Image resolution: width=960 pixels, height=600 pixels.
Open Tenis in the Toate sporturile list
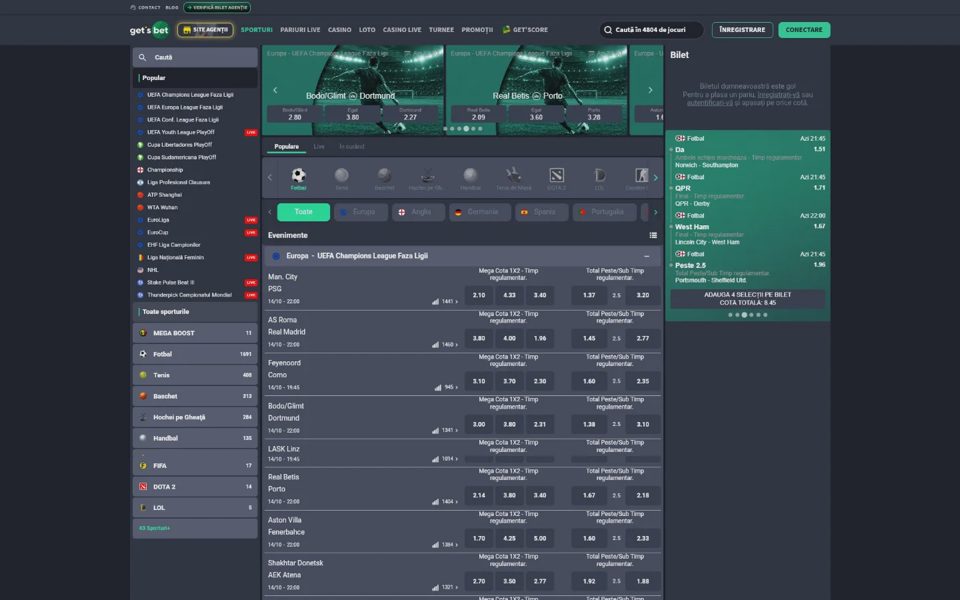coord(195,375)
